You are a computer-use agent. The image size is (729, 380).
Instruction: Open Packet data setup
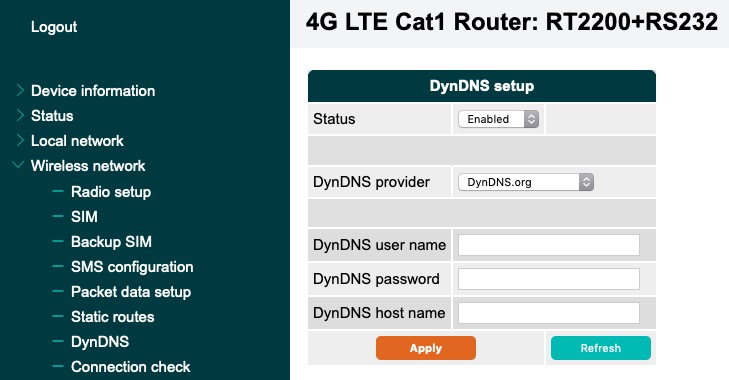(x=131, y=292)
